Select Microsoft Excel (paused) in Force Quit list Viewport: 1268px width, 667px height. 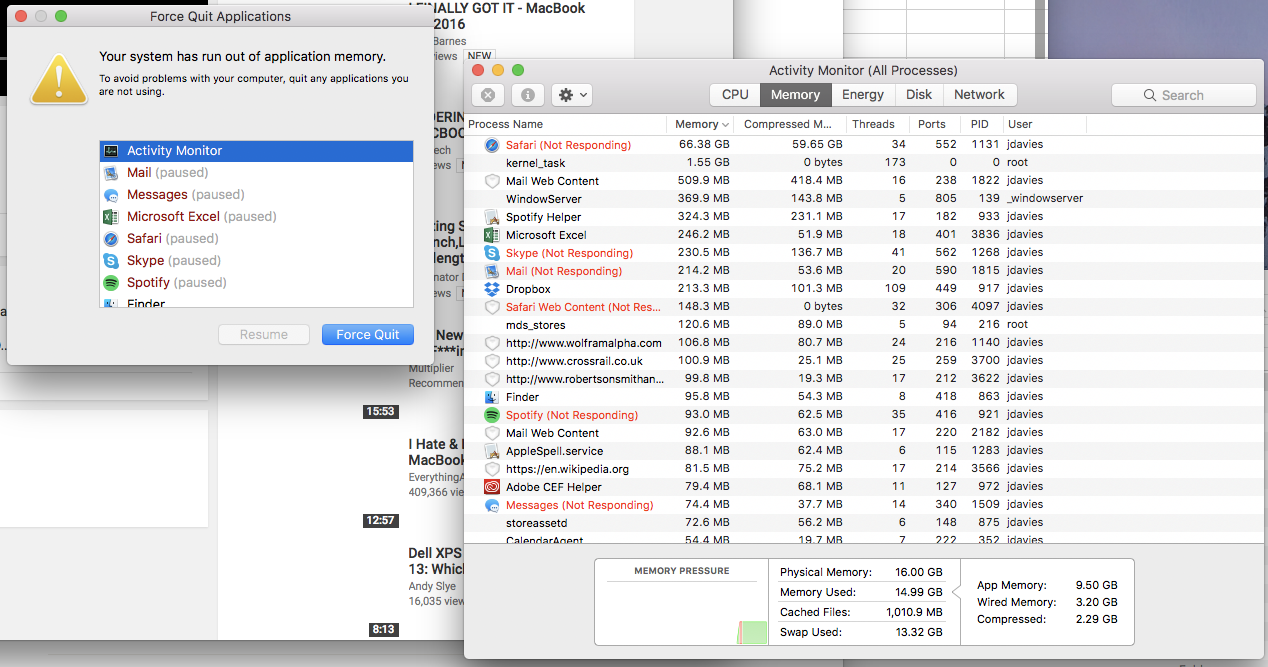[257, 217]
